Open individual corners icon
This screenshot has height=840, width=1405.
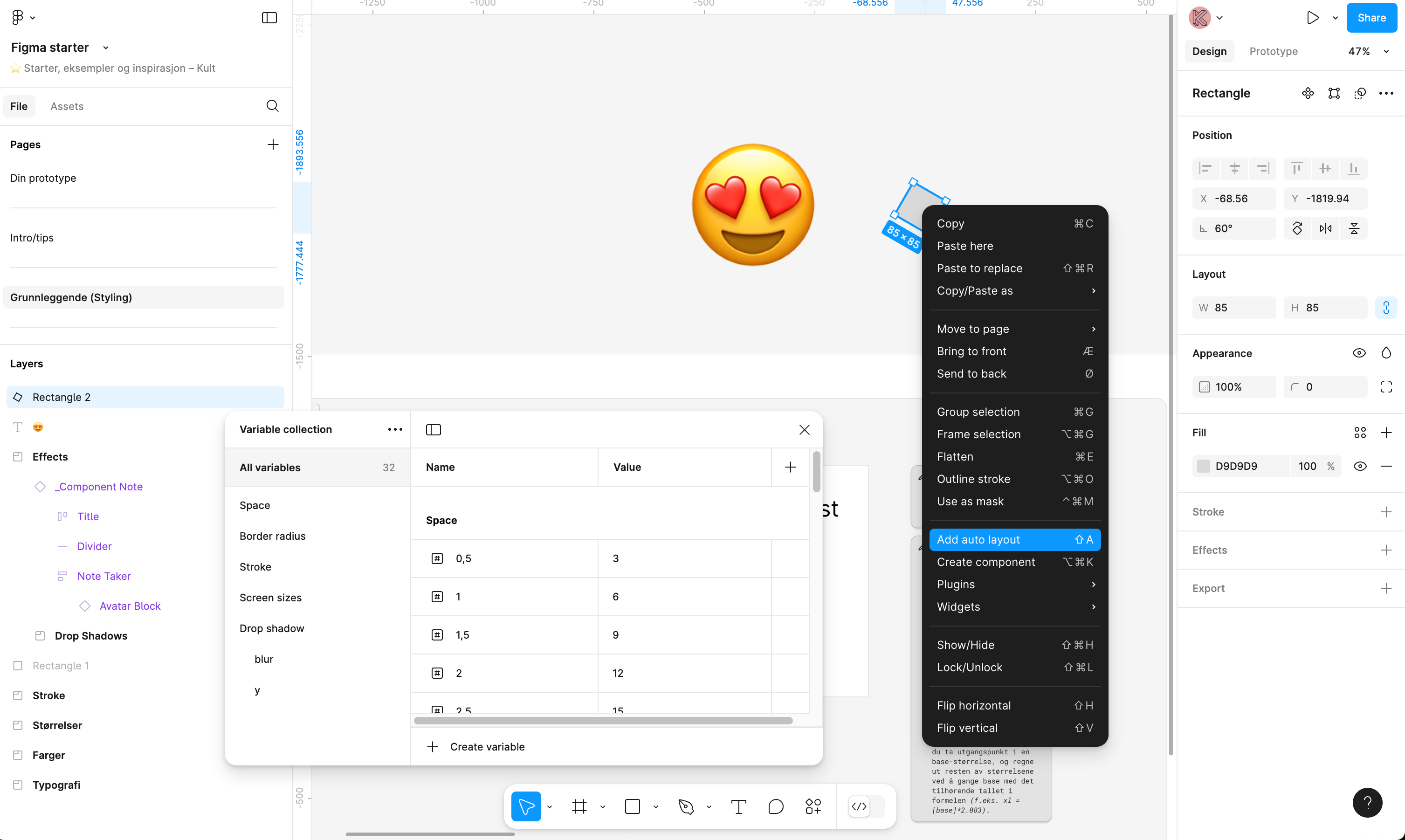[x=1386, y=386]
